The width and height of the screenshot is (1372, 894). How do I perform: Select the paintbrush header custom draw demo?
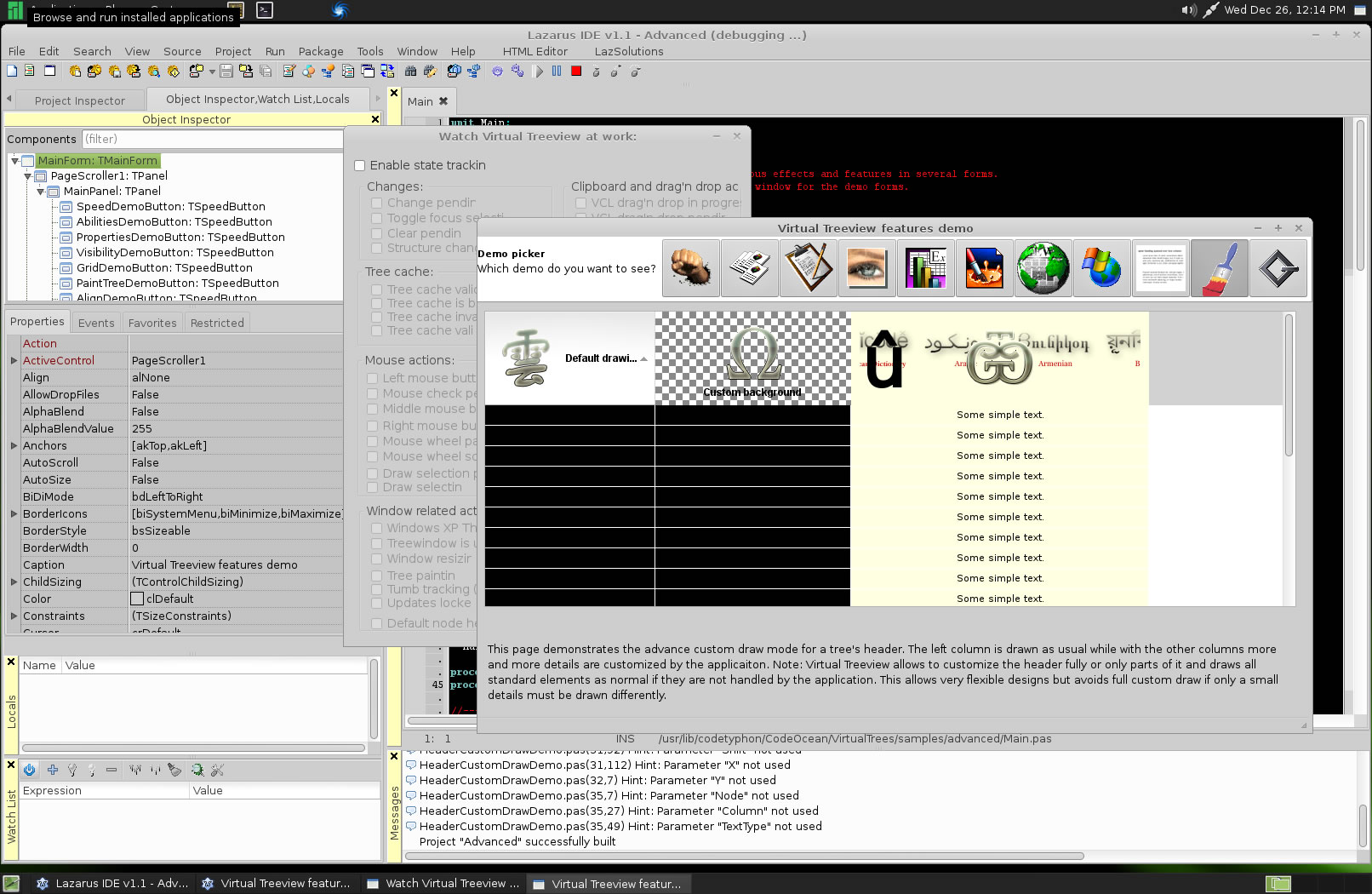(1220, 269)
